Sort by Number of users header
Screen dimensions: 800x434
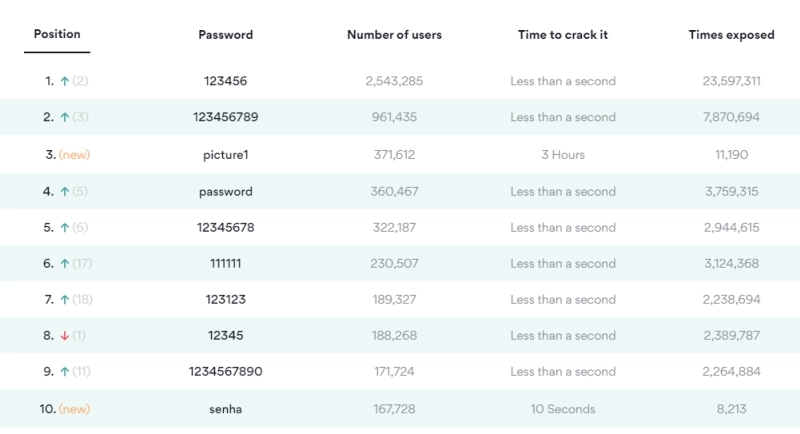pos(394,34)
